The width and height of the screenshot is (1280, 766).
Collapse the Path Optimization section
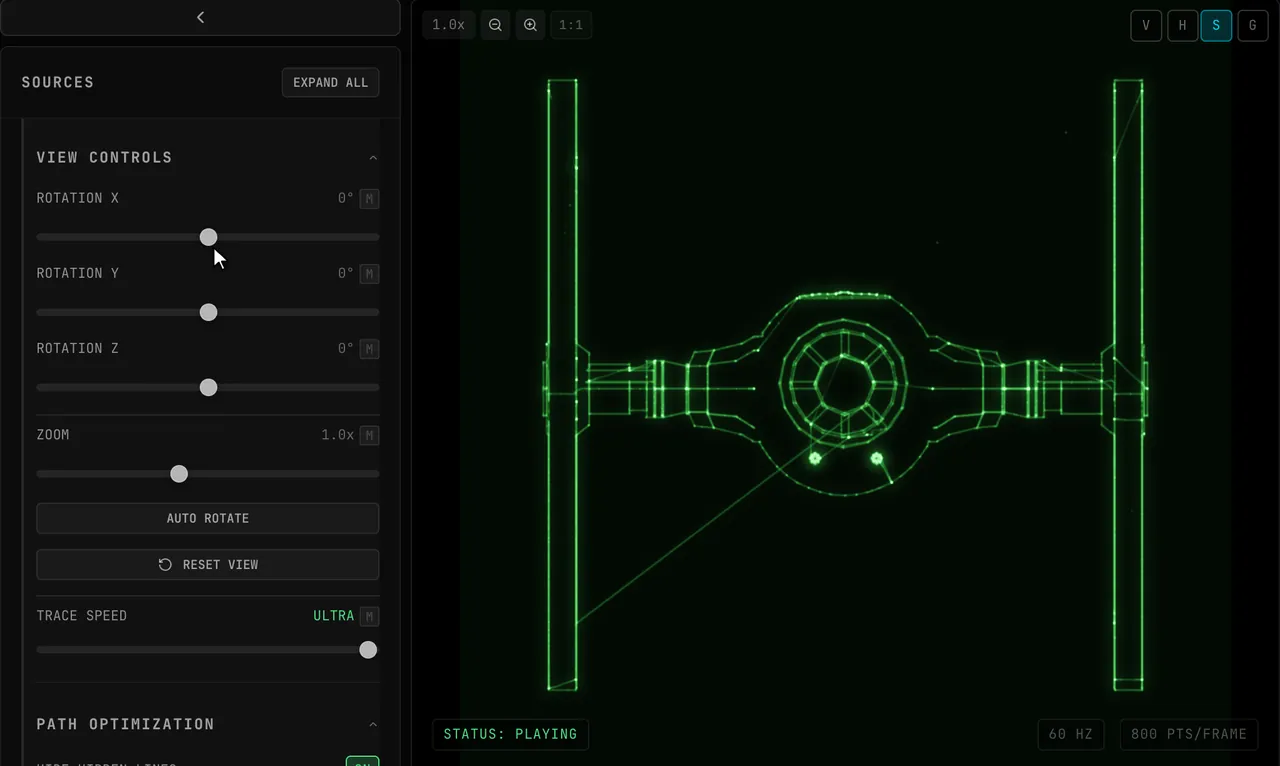click(373, 724)
